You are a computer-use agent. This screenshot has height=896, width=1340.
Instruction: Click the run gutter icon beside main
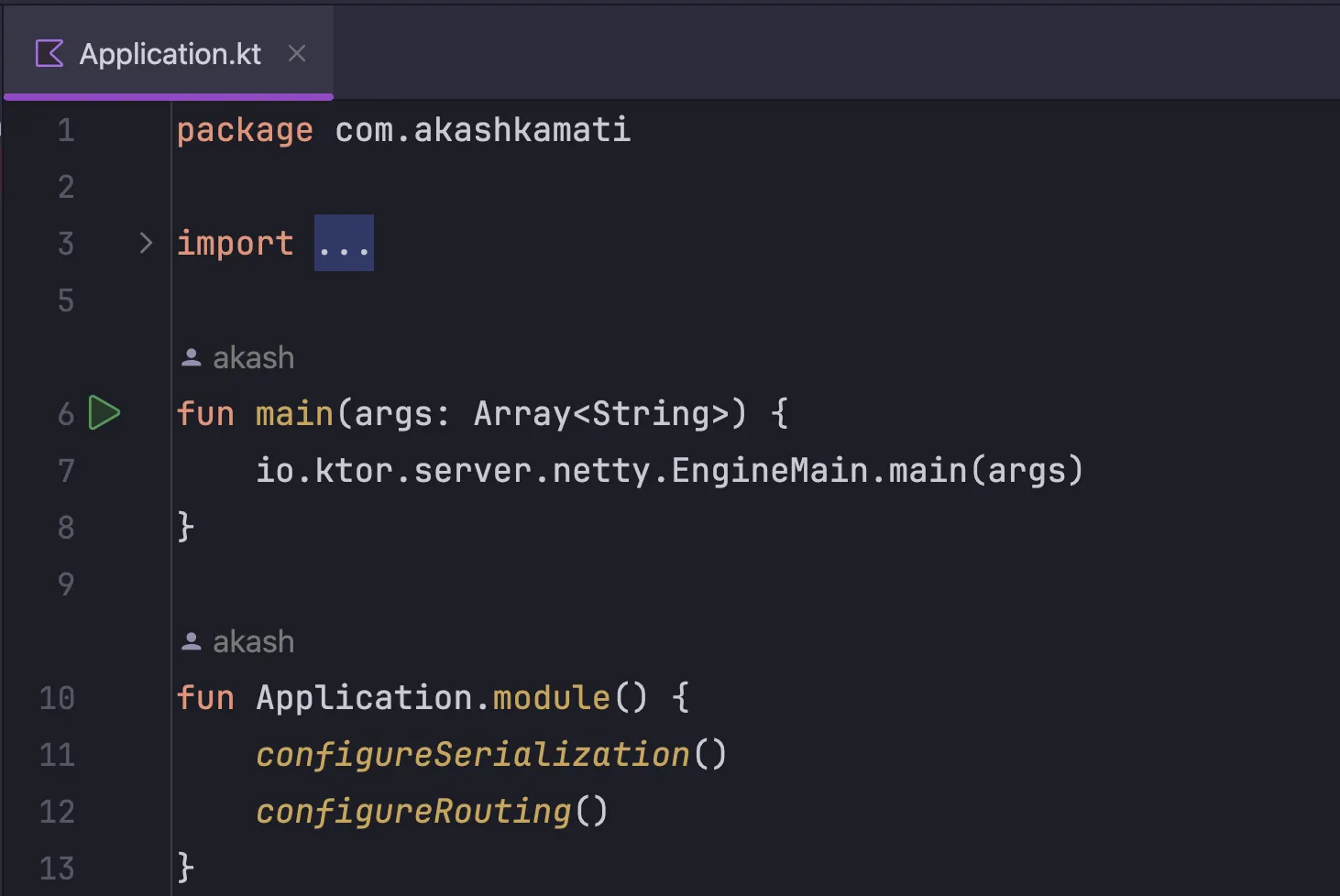[x=104, y=413]
